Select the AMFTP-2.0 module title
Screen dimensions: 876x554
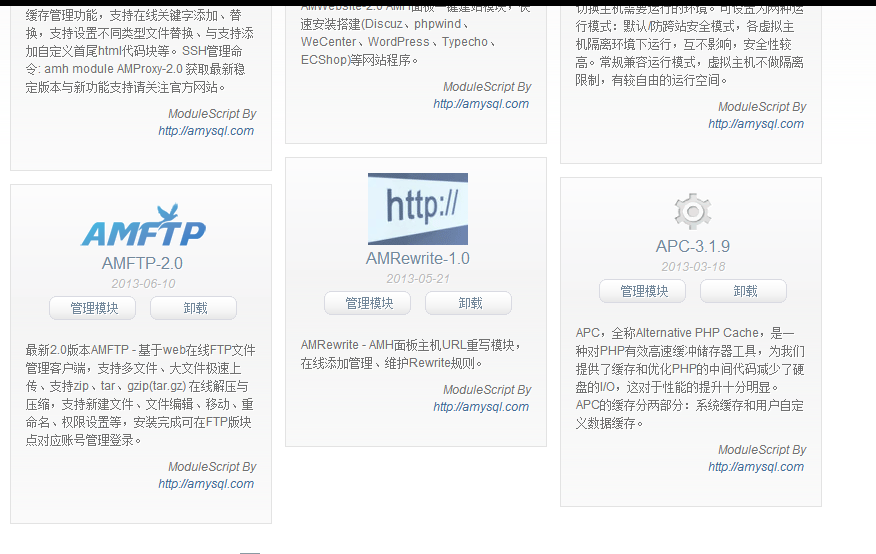click(142, 264)
